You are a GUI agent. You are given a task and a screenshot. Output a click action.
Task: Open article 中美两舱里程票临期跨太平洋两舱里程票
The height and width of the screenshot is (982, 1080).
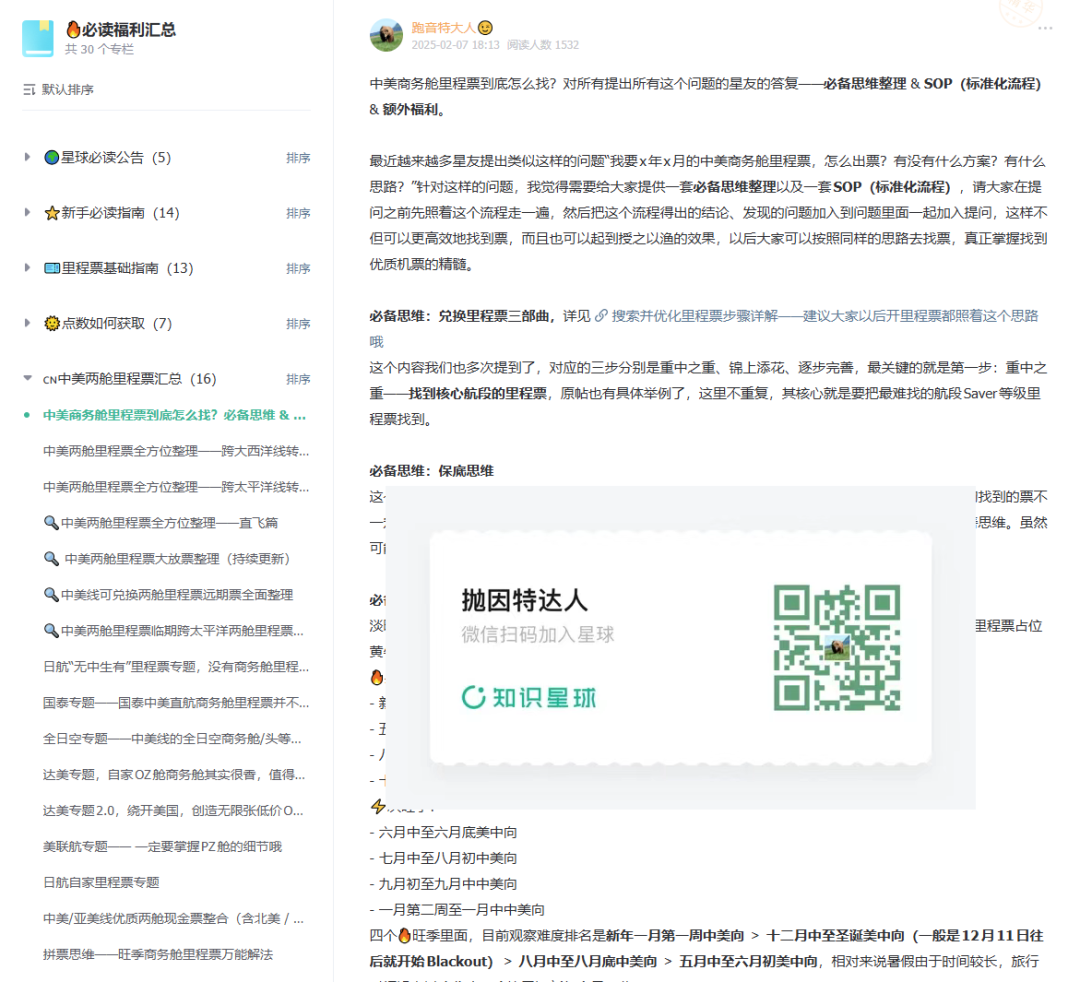pos(173,631)
